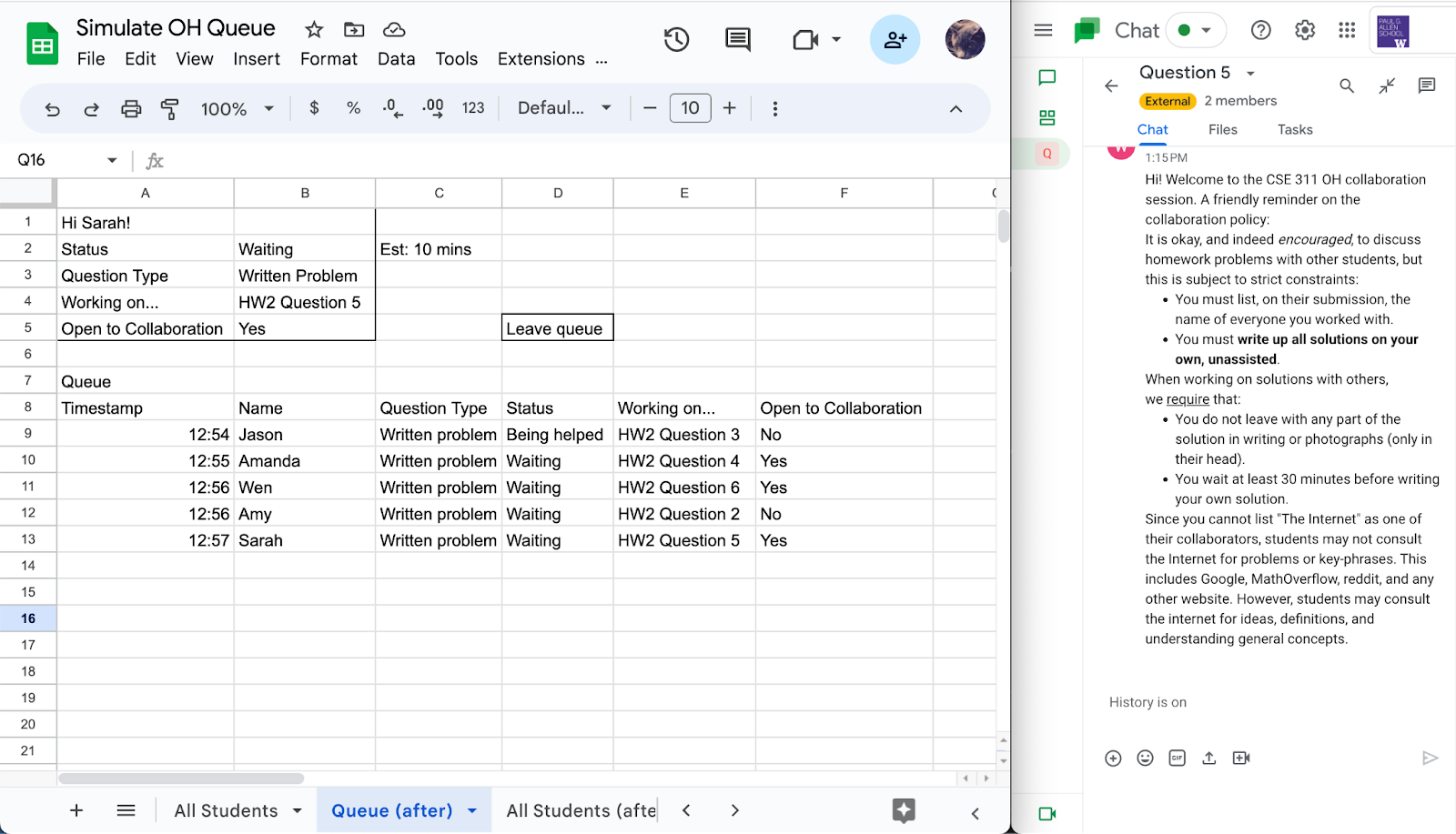Viewport: 1456px width, 834px height.
Task: Send the chat message
Action: tap(1430, 758)
